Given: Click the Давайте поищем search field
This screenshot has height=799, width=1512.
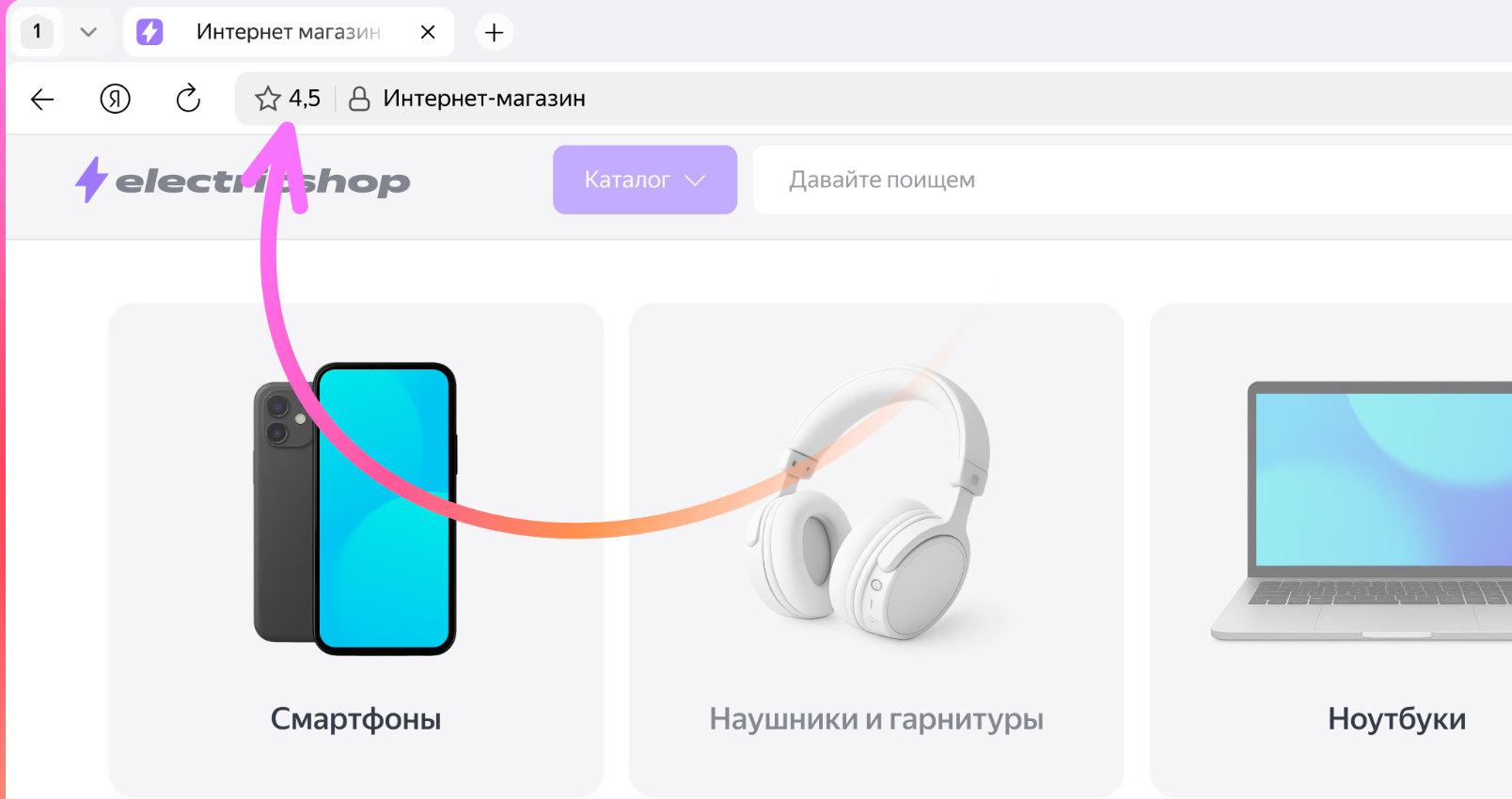Looking at the screenshot, I should point(1132,180).
